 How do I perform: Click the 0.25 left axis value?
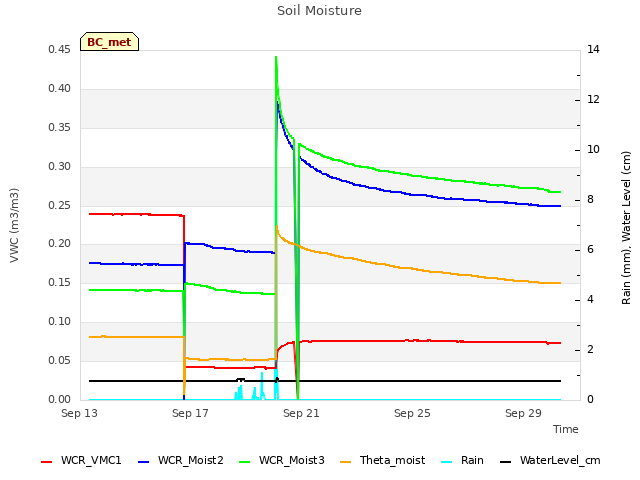click(60, 205)
